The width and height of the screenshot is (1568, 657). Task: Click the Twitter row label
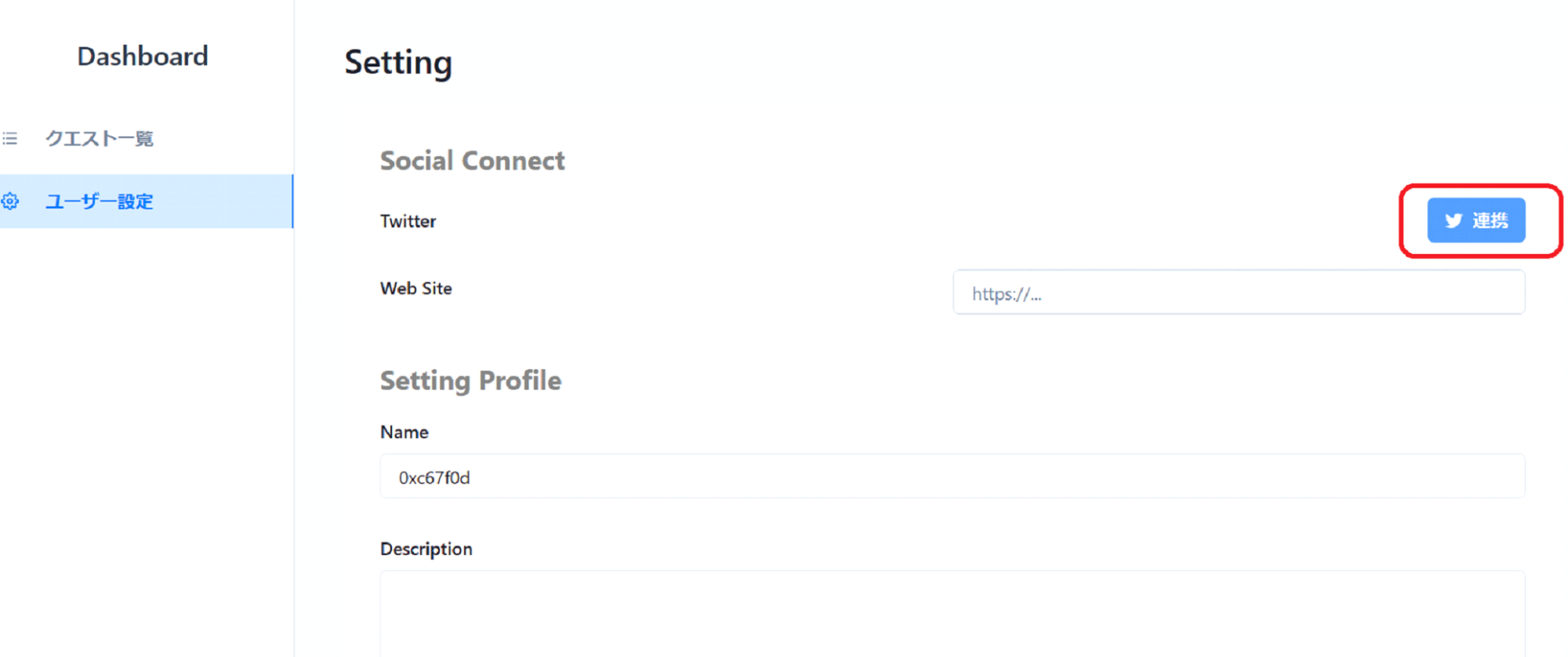(x=408, y=221)
